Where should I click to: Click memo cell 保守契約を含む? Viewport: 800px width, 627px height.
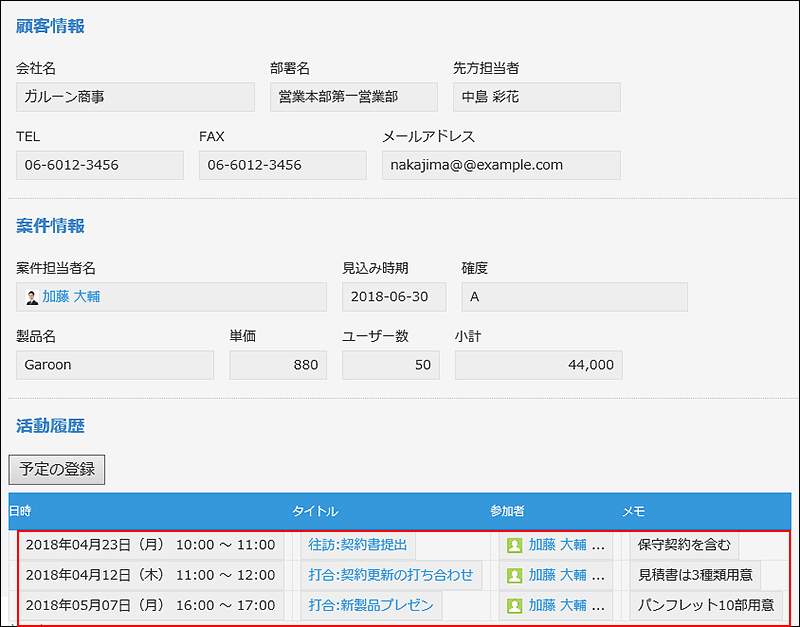pos(684,545)
